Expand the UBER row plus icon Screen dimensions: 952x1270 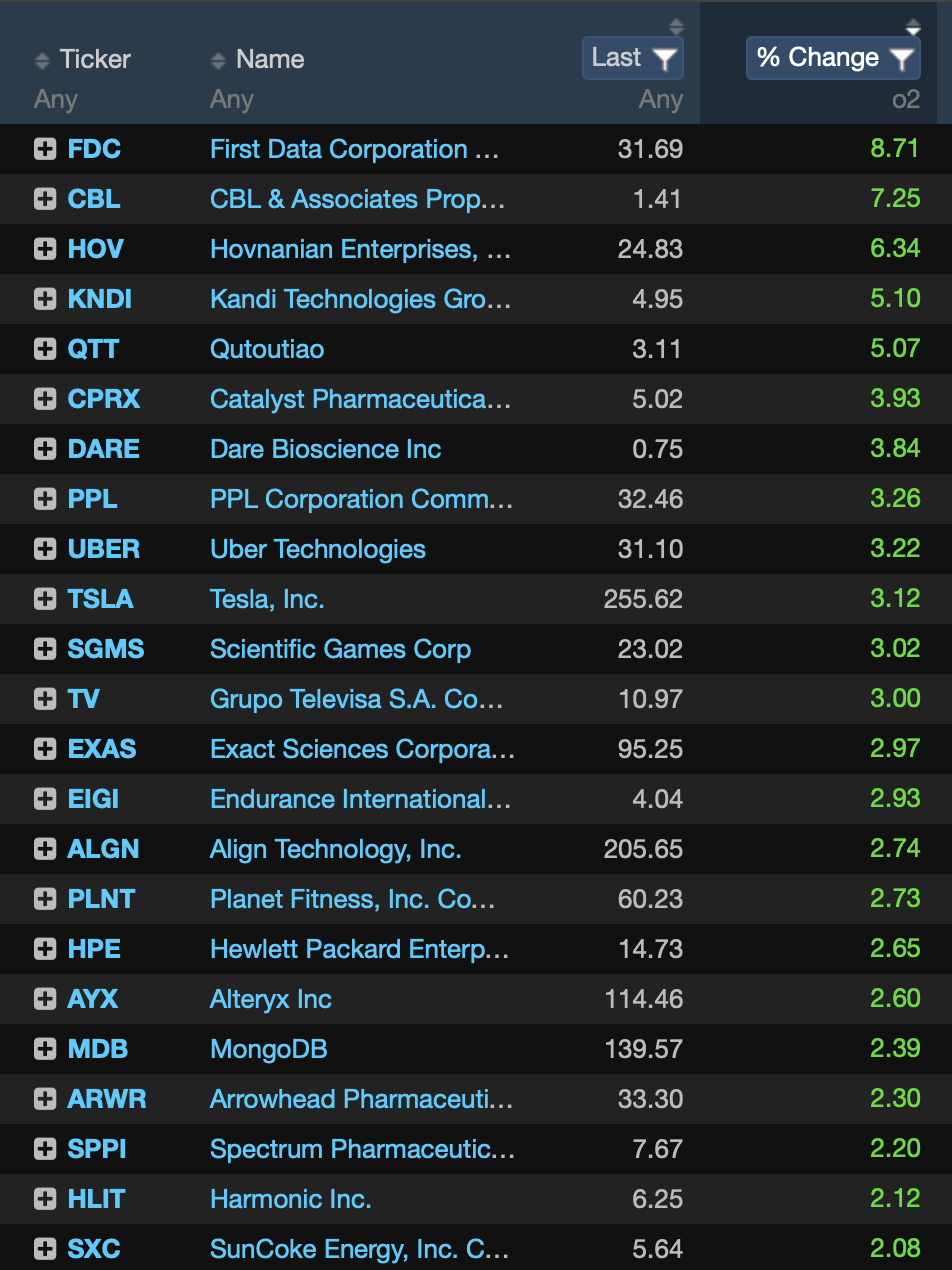[45, 549]
